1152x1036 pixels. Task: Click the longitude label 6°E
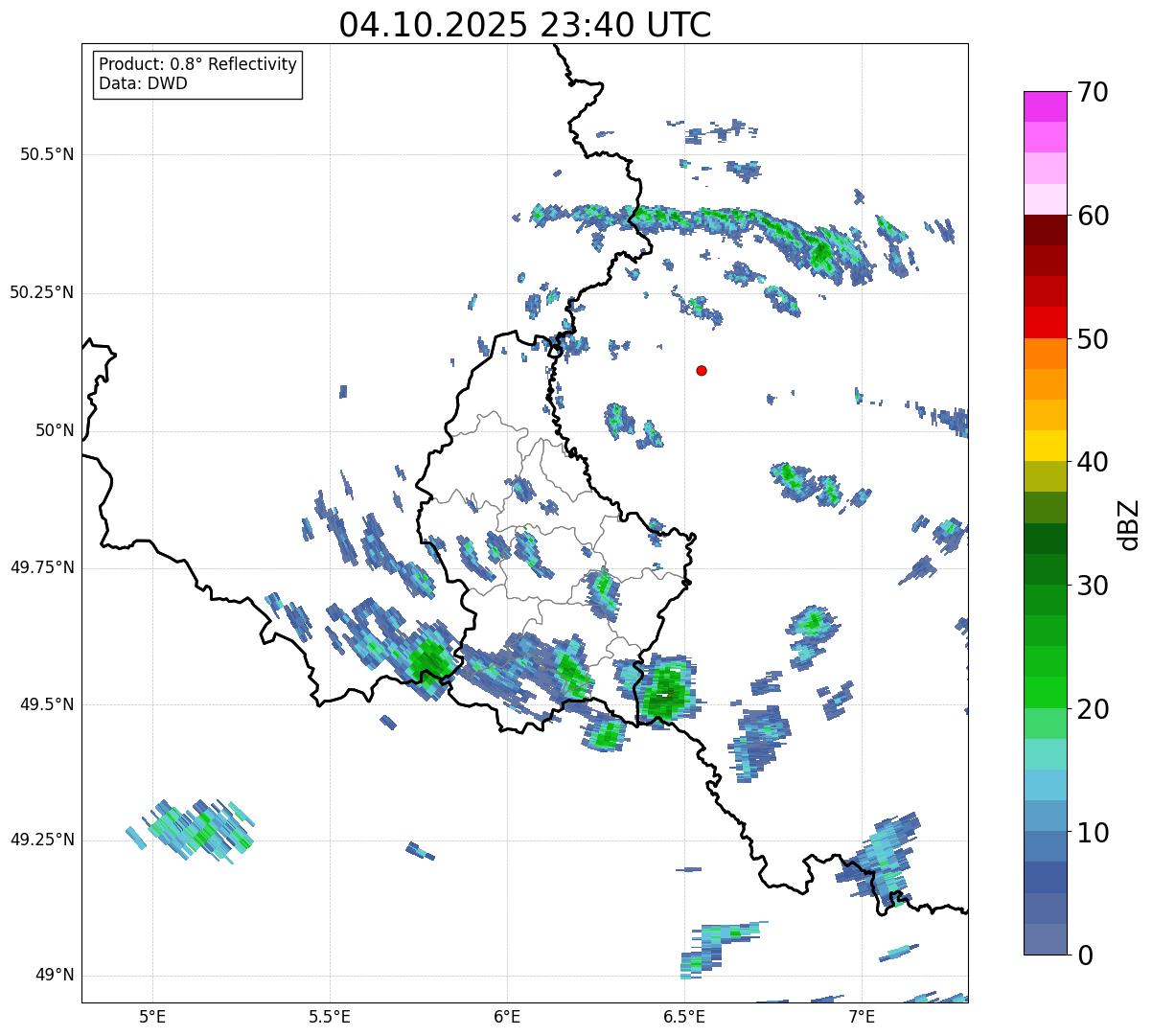click(x=507, y=1016)
